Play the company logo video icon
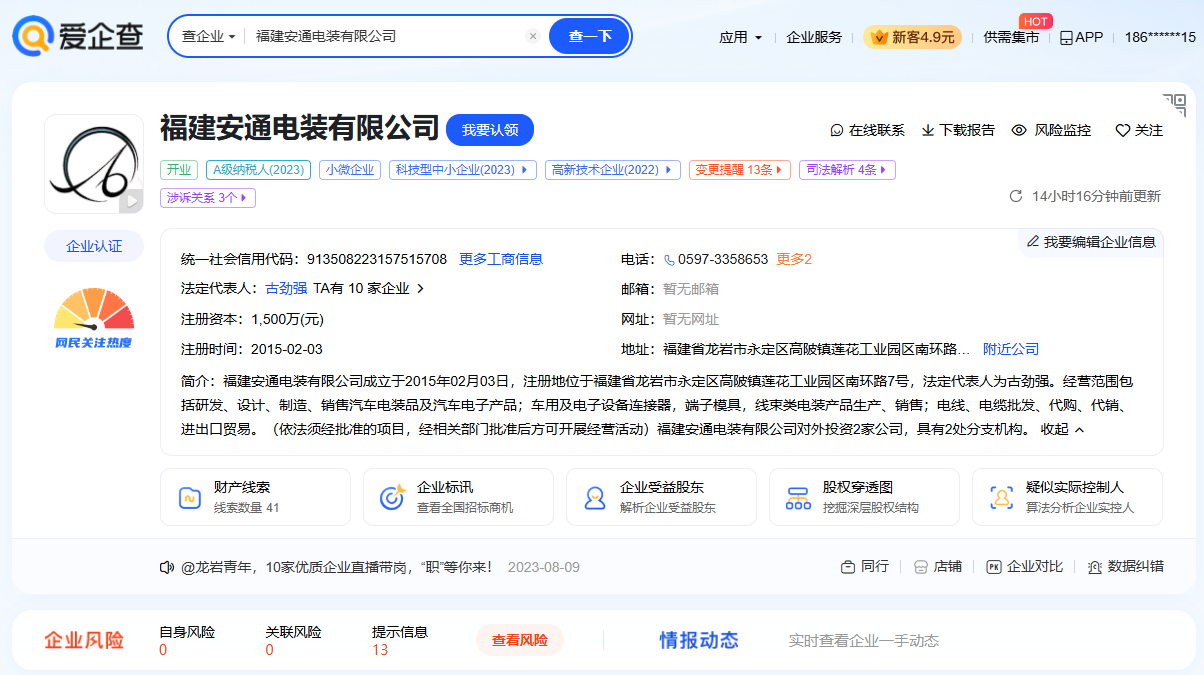The width and height of the screenshot is (1204, 675). [131, 201]
